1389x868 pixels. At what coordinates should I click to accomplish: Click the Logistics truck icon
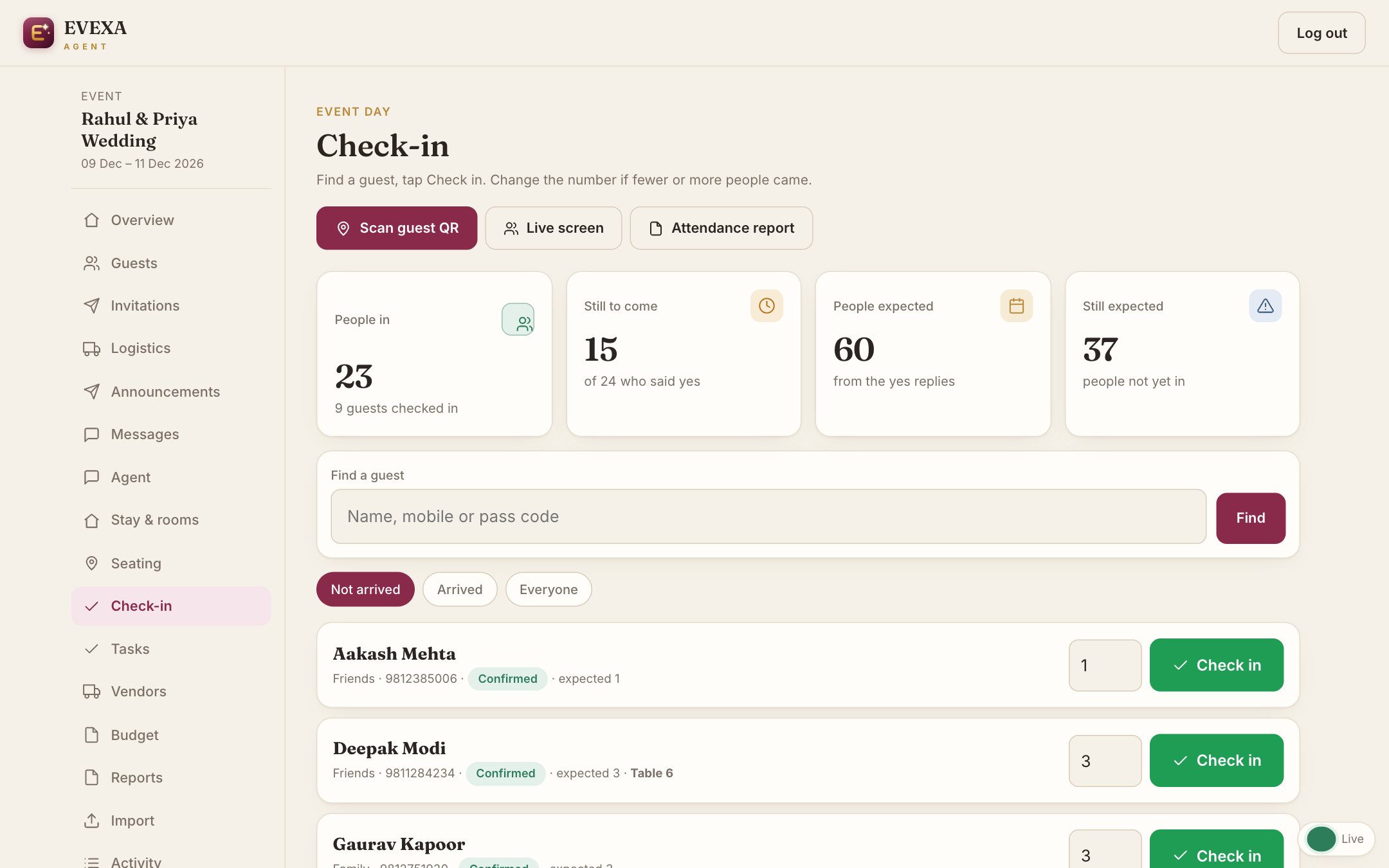pos(92,348)
